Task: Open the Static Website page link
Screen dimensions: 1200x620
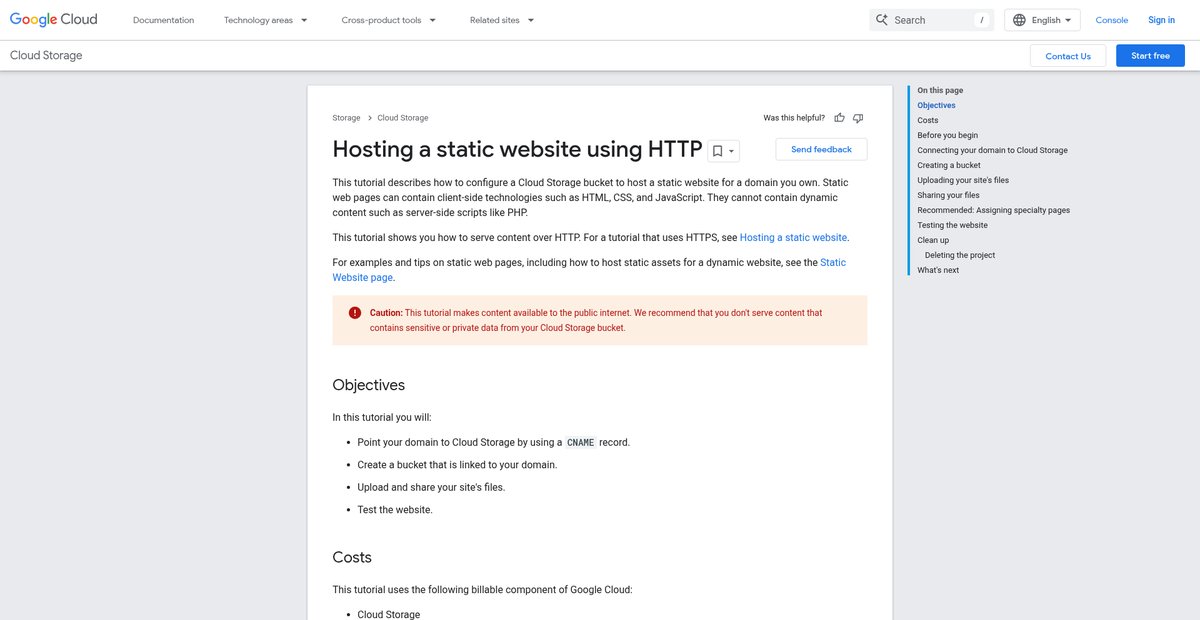Action: (589, 270)
